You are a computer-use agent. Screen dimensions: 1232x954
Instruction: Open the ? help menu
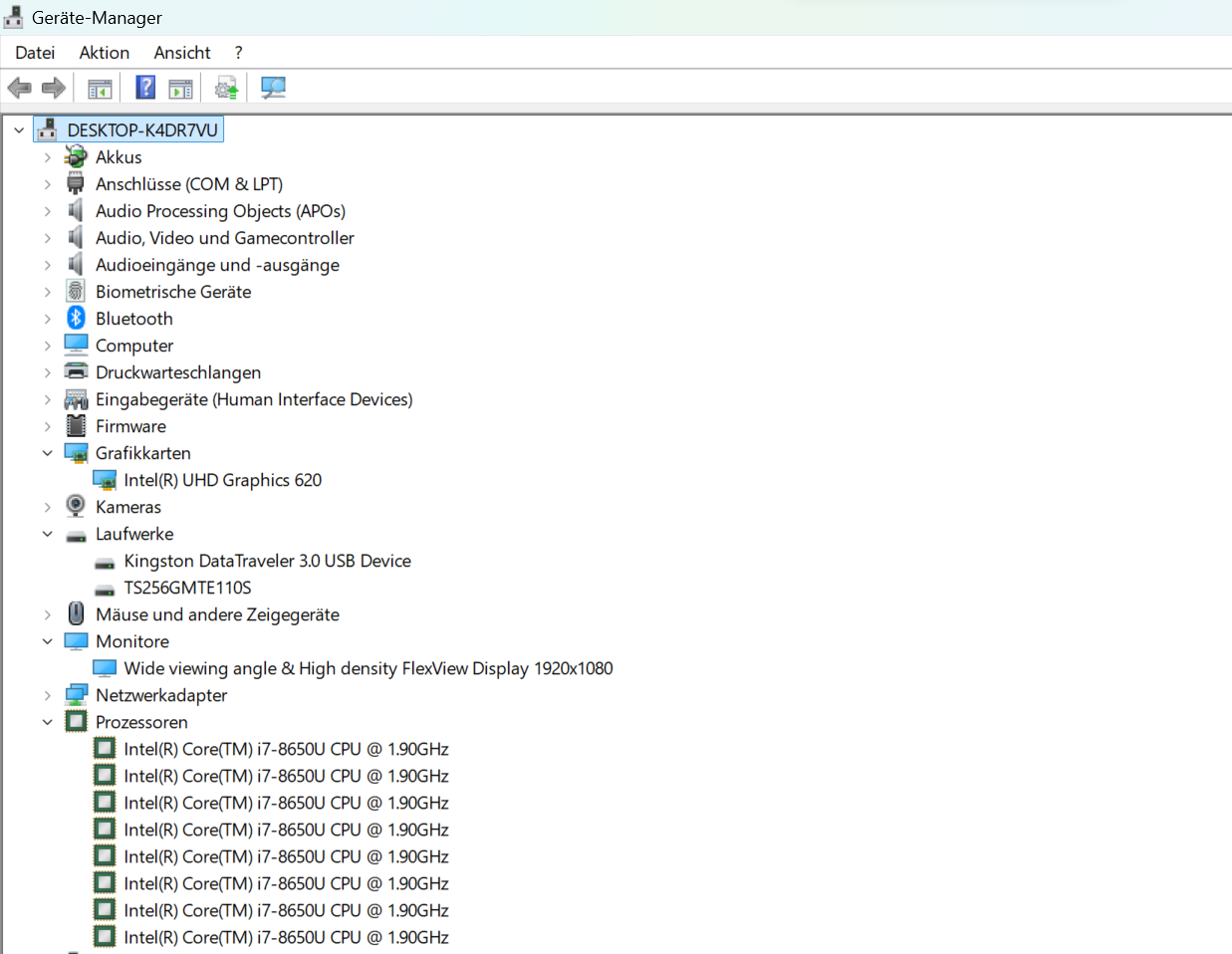click(238, 53)
